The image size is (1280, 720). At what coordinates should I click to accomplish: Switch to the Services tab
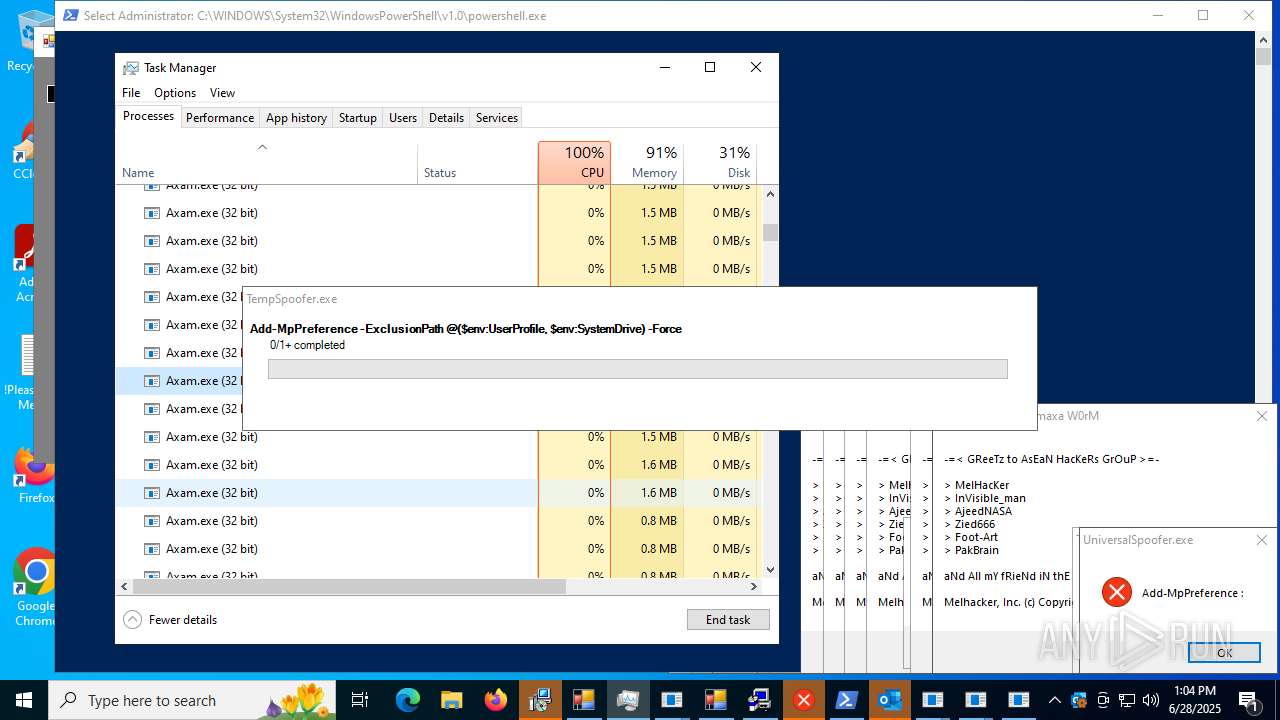point(497,118)
